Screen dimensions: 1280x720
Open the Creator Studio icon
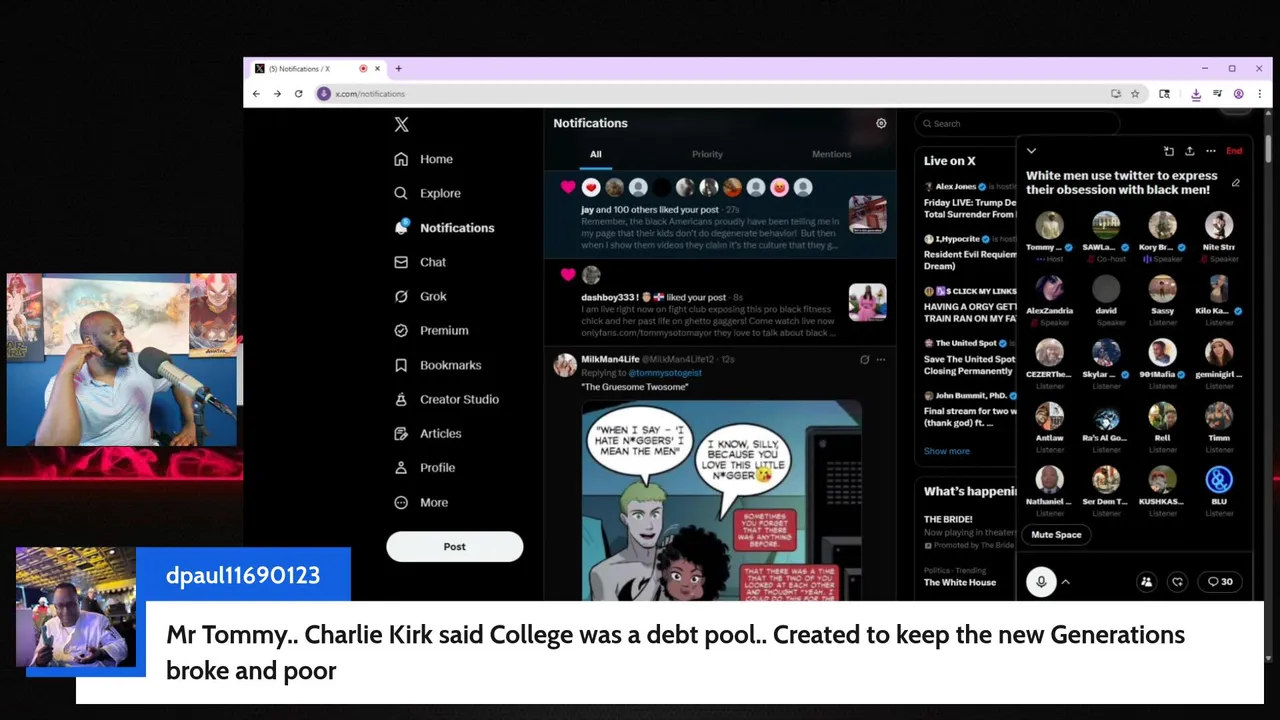click(401, 399)
